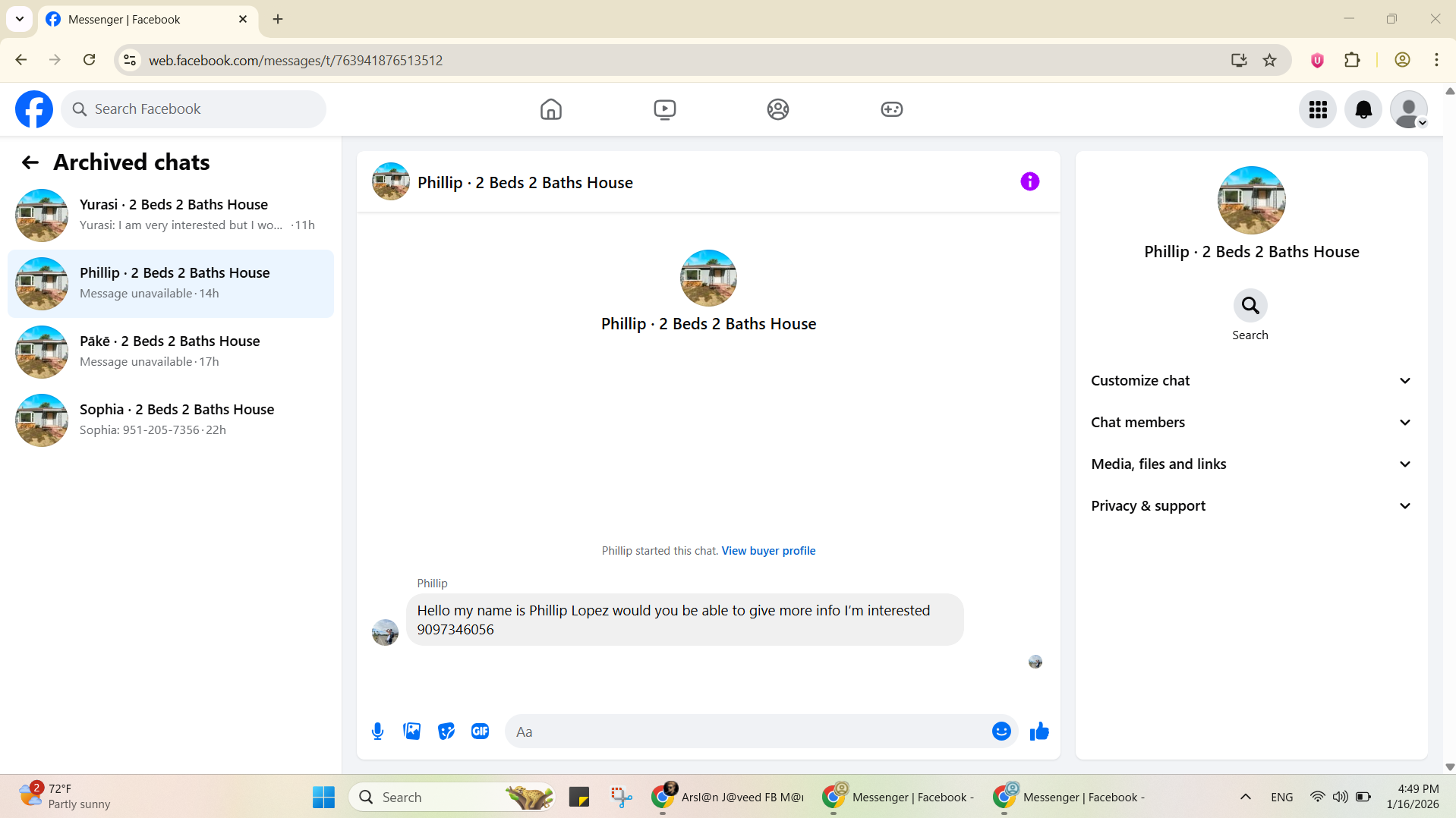Viewport: 1456px width, 818px height.
Task: Go back from Archived chats
Action: (30, 162)
